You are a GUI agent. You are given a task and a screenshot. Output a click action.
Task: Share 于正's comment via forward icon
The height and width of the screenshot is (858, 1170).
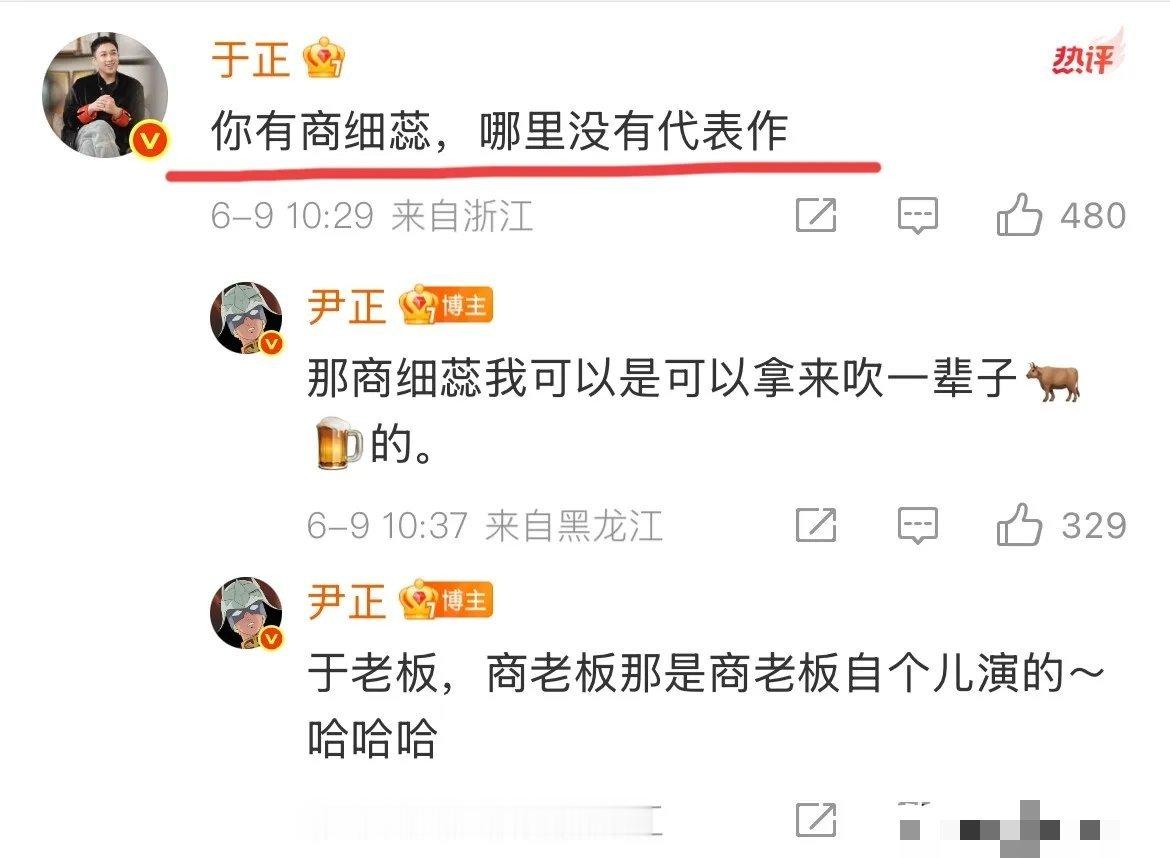click(816, 216)
